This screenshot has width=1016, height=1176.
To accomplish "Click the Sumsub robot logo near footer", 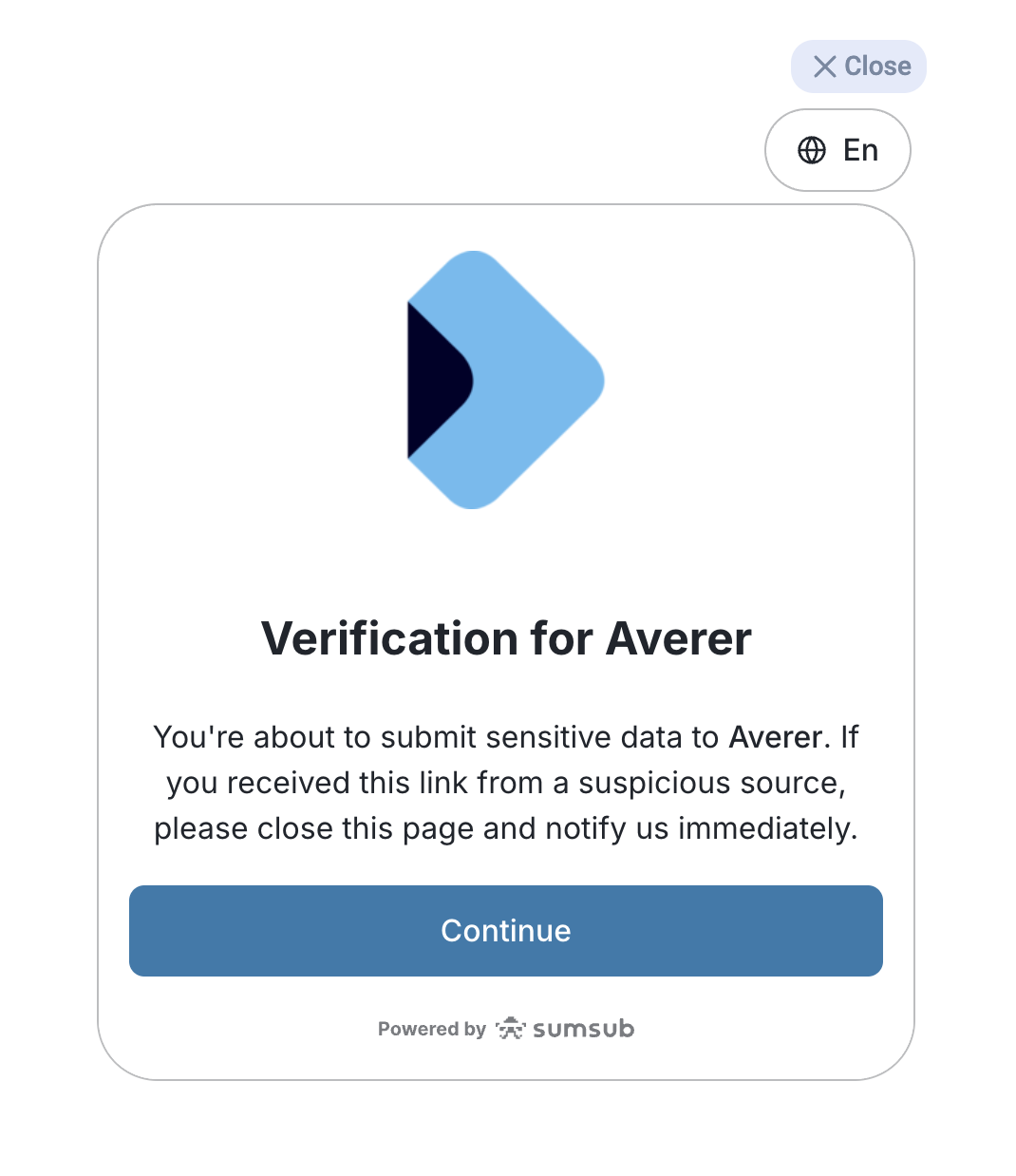I will click(510, 1029).
